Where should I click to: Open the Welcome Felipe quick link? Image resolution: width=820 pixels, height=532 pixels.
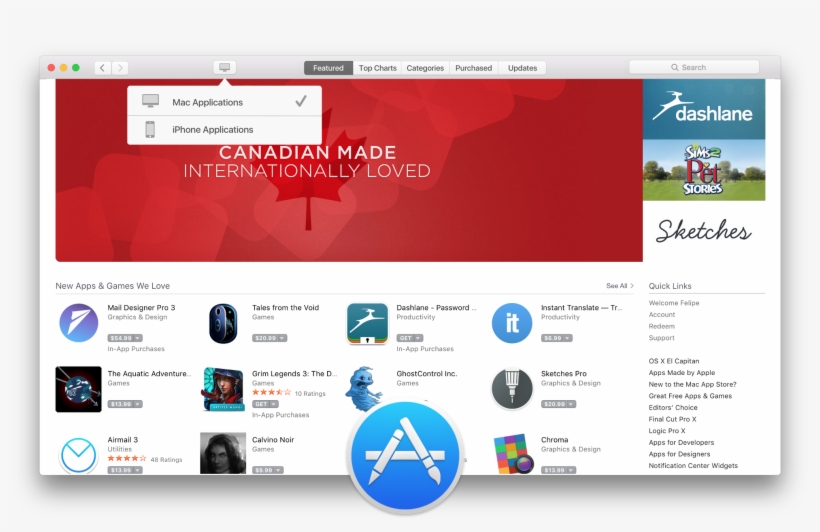coord(674,303)
